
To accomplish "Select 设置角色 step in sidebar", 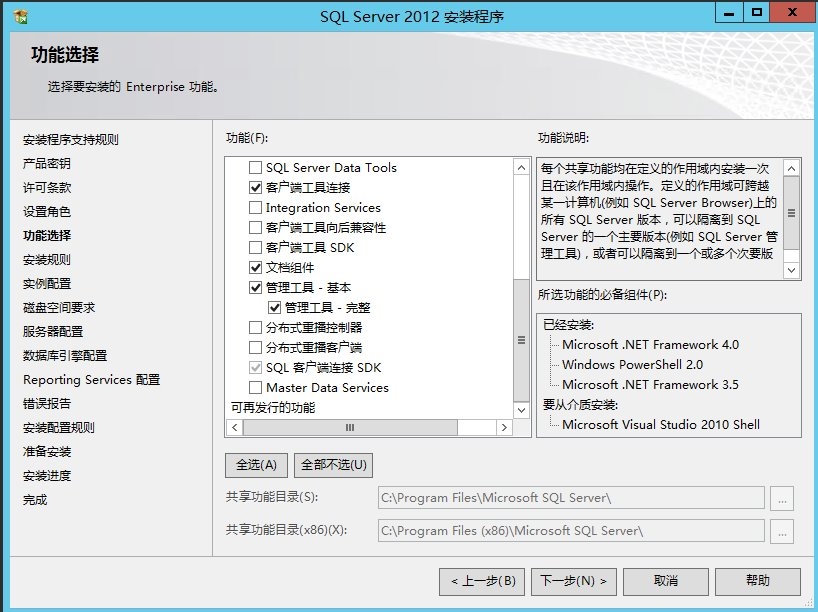I will (x=46, y=211).
